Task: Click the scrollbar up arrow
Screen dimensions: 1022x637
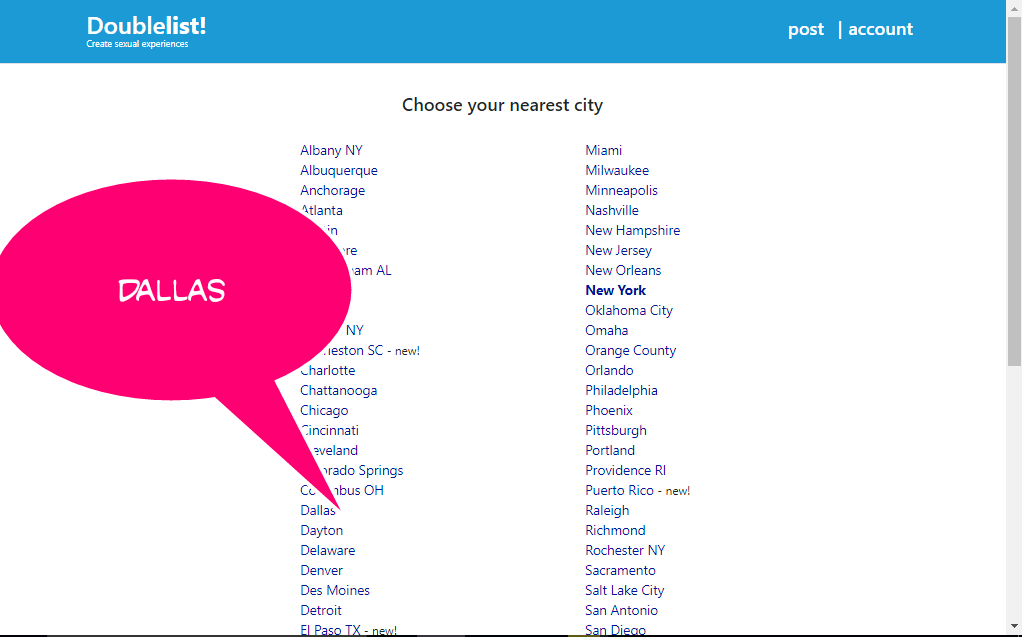Action: tap(1014, 7)
